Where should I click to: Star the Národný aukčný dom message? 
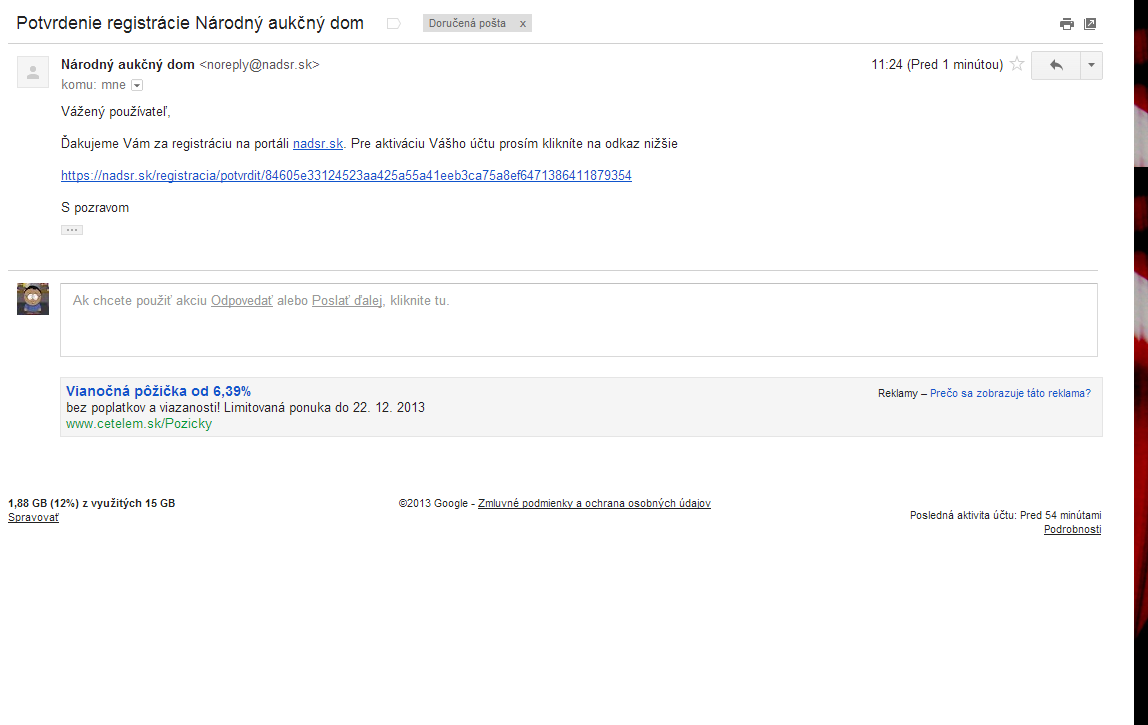pos(1017,64)
